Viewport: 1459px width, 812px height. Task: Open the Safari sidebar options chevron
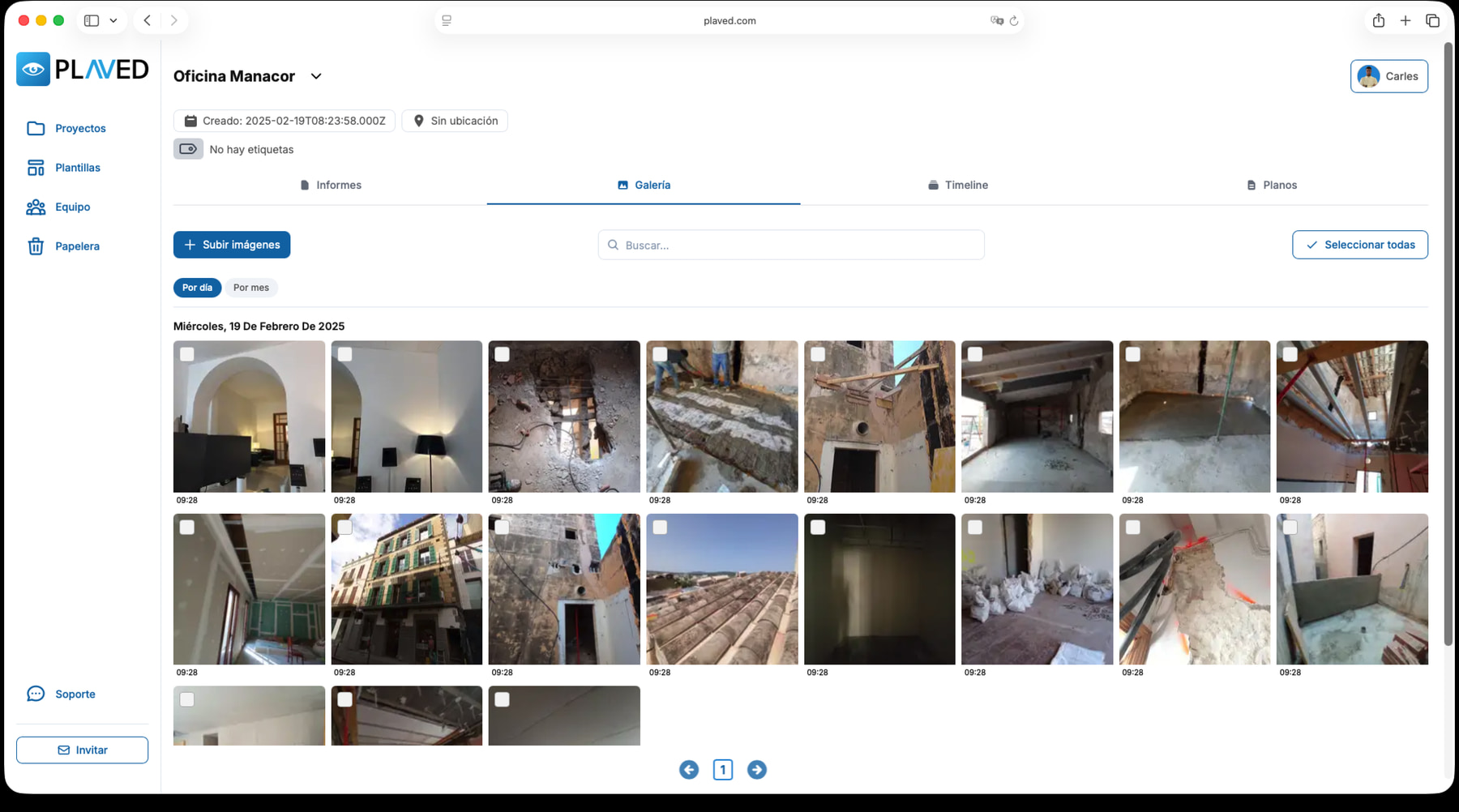113,20
